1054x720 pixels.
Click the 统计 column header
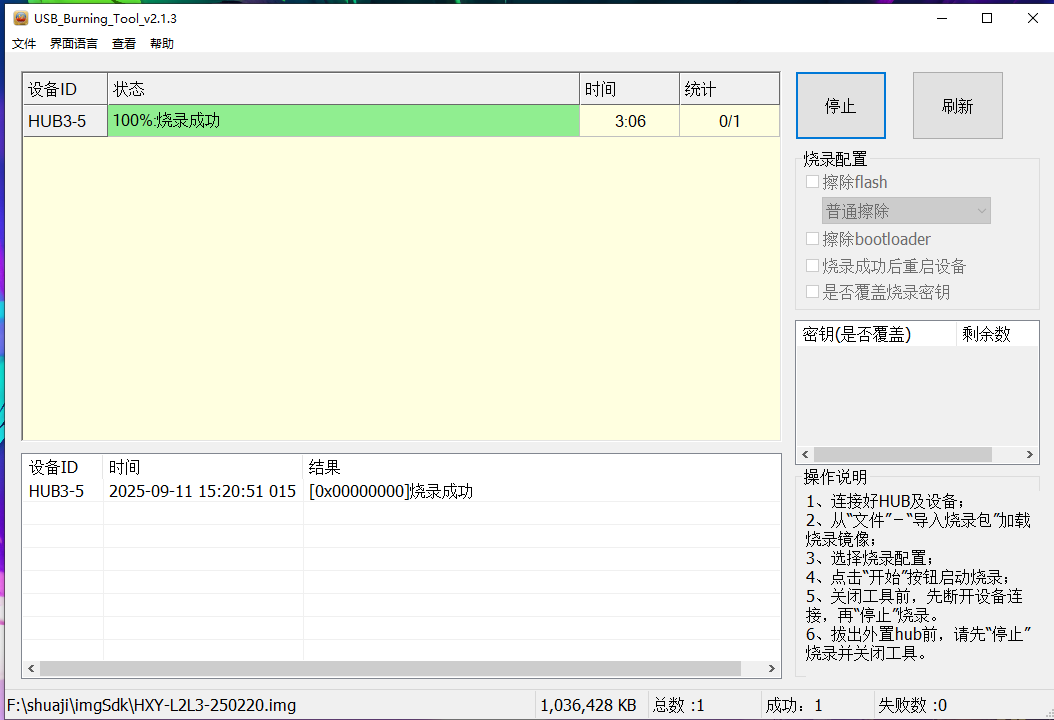coord(729,89)
